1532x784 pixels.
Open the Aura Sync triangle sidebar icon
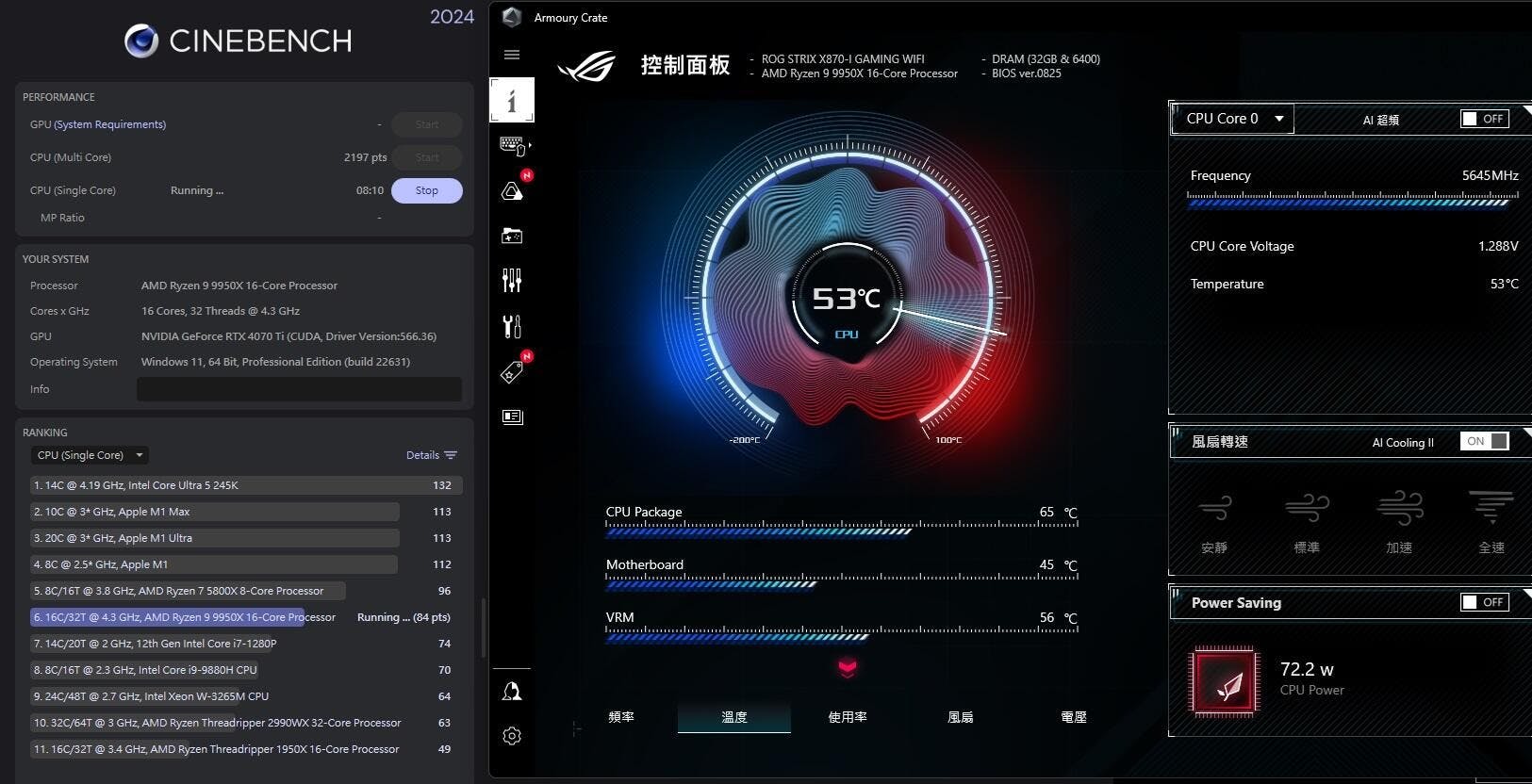click(x=512, y=191)
